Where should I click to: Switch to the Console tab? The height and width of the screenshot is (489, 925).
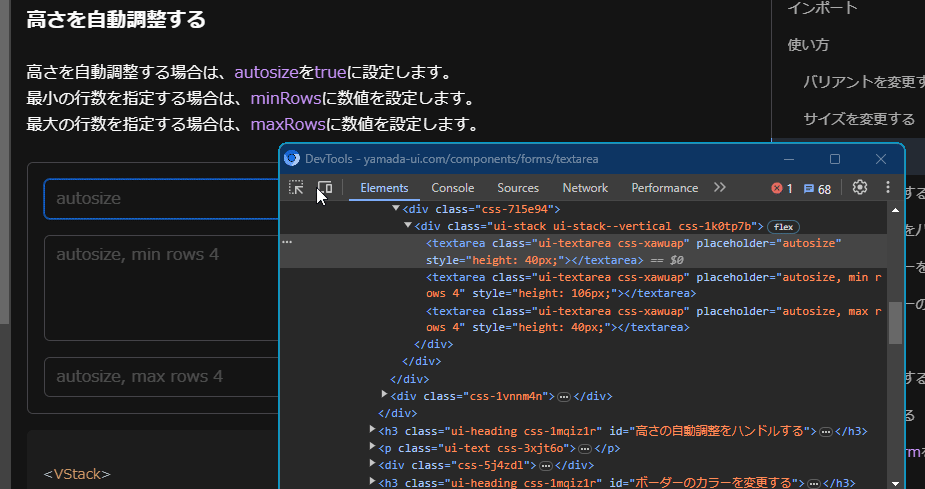(452, 188)
